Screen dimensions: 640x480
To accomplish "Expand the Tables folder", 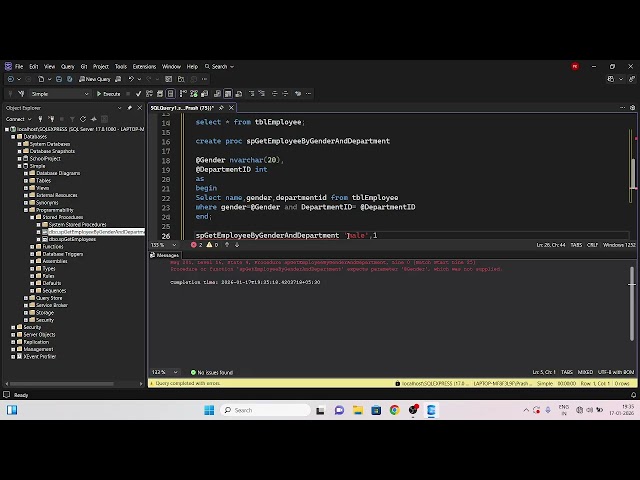I will pos(26,180).
